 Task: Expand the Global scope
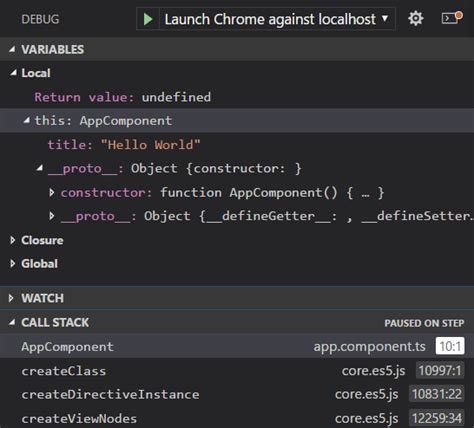pyautogui.click(x=13, y=264)
